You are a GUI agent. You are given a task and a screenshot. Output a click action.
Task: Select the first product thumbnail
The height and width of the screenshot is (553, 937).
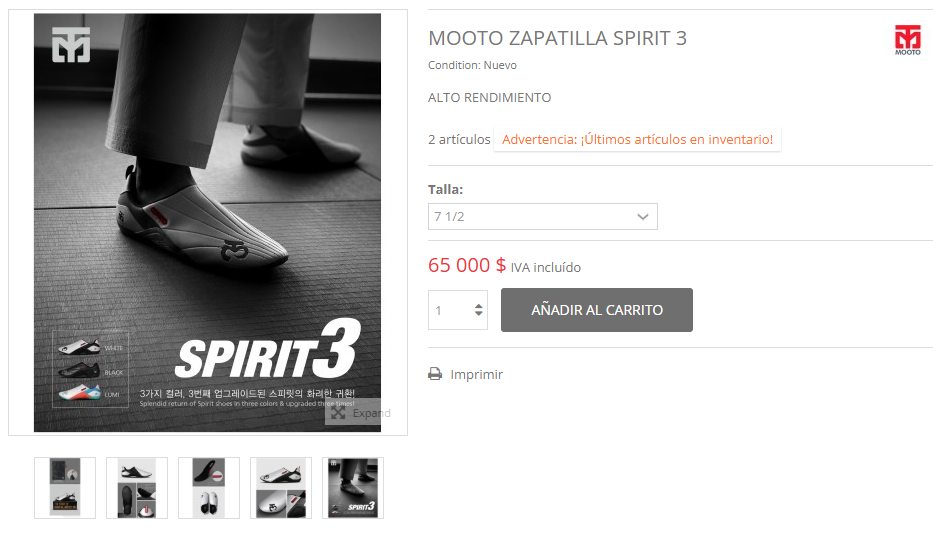[x=65, y=488]
